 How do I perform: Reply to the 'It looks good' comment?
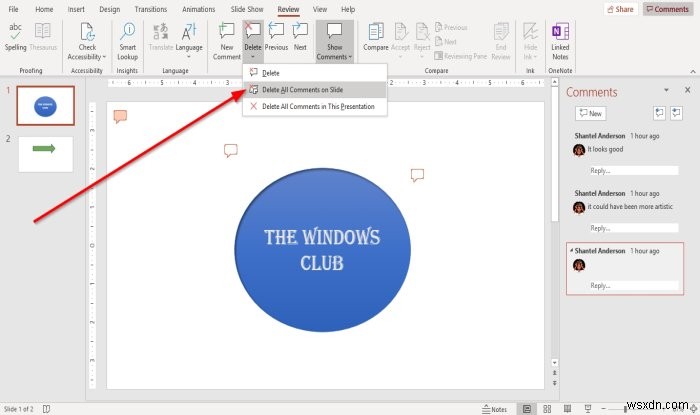pyautogui.click(x=633, y=170)
